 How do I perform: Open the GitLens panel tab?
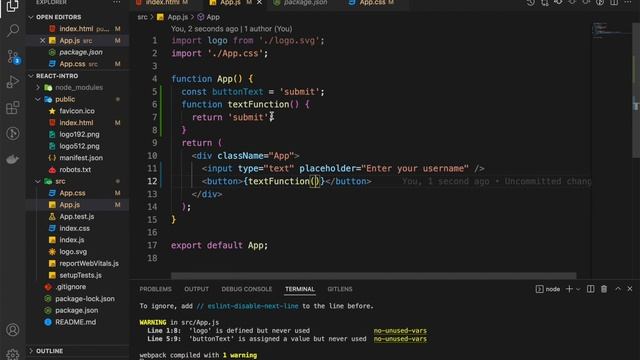tap(340, 289)
